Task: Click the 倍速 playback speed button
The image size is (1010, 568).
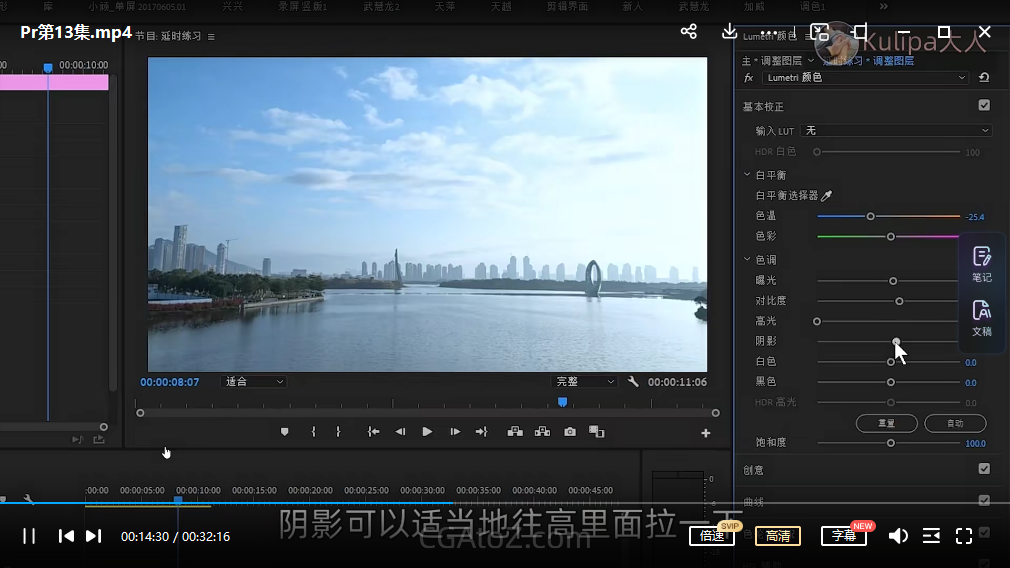Action: click(712, 536)
